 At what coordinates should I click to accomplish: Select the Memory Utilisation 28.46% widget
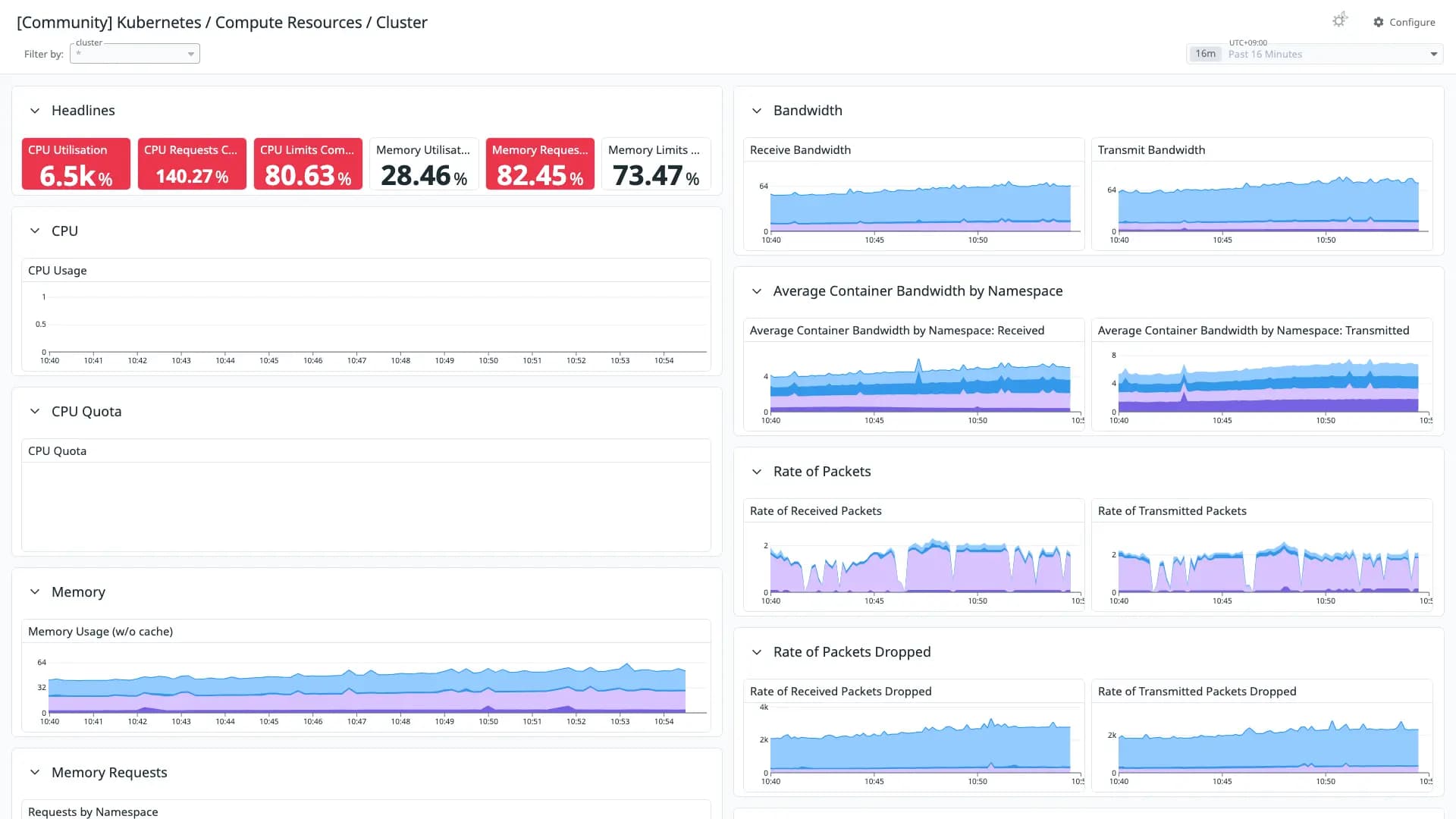[x=424, y=164]
